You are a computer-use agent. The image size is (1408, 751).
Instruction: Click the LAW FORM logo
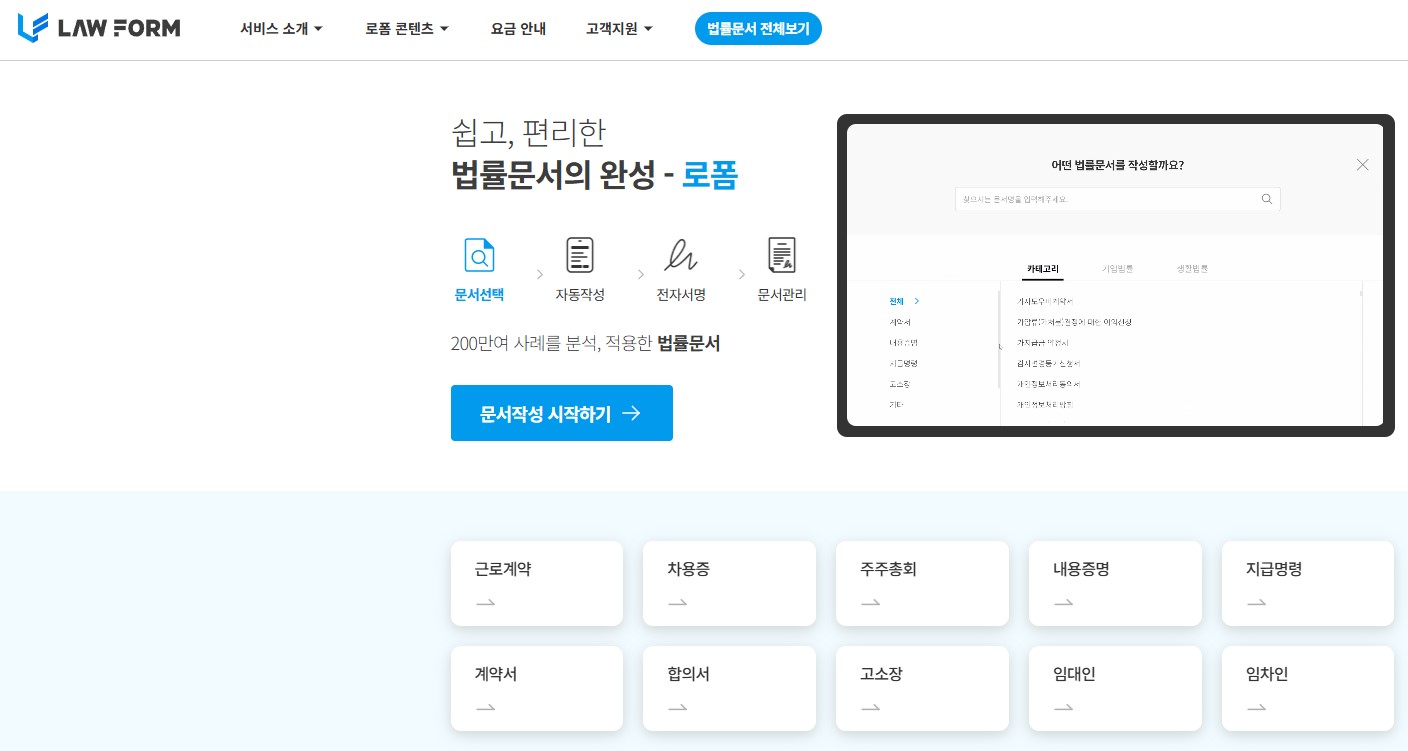99,28
